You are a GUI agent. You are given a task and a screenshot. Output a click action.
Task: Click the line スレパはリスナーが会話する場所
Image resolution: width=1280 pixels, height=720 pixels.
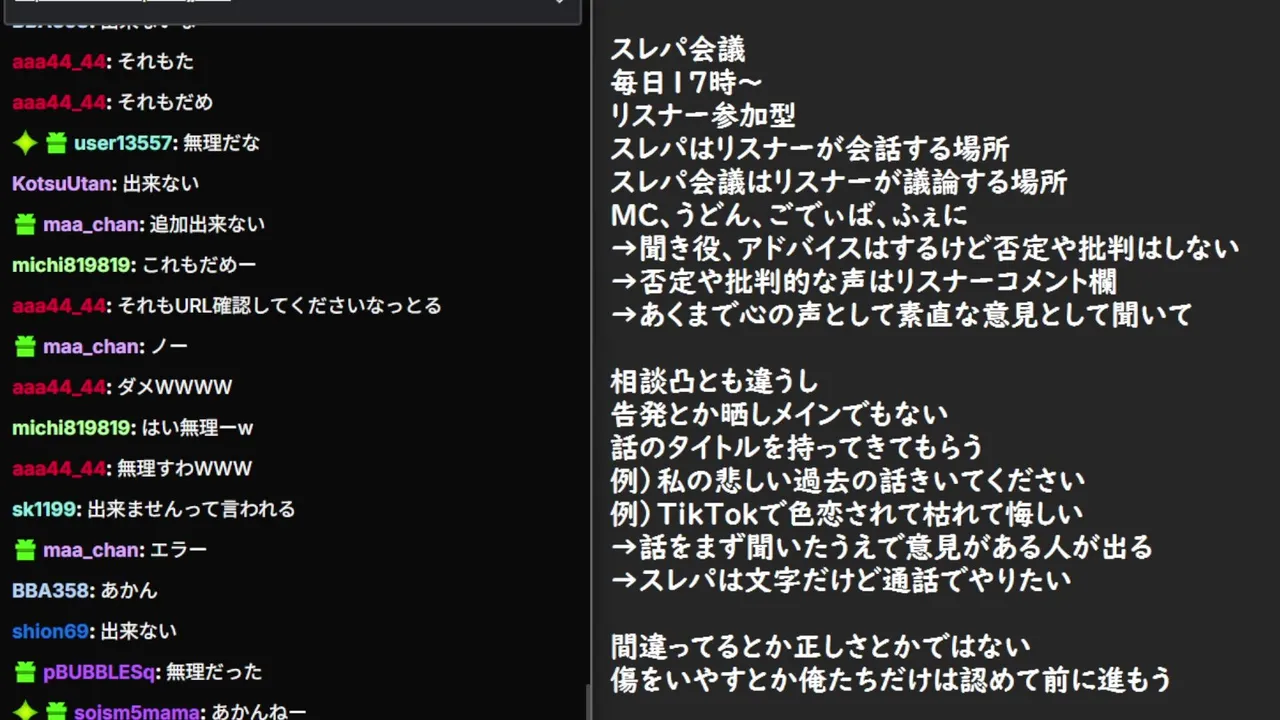coord(810,149)
